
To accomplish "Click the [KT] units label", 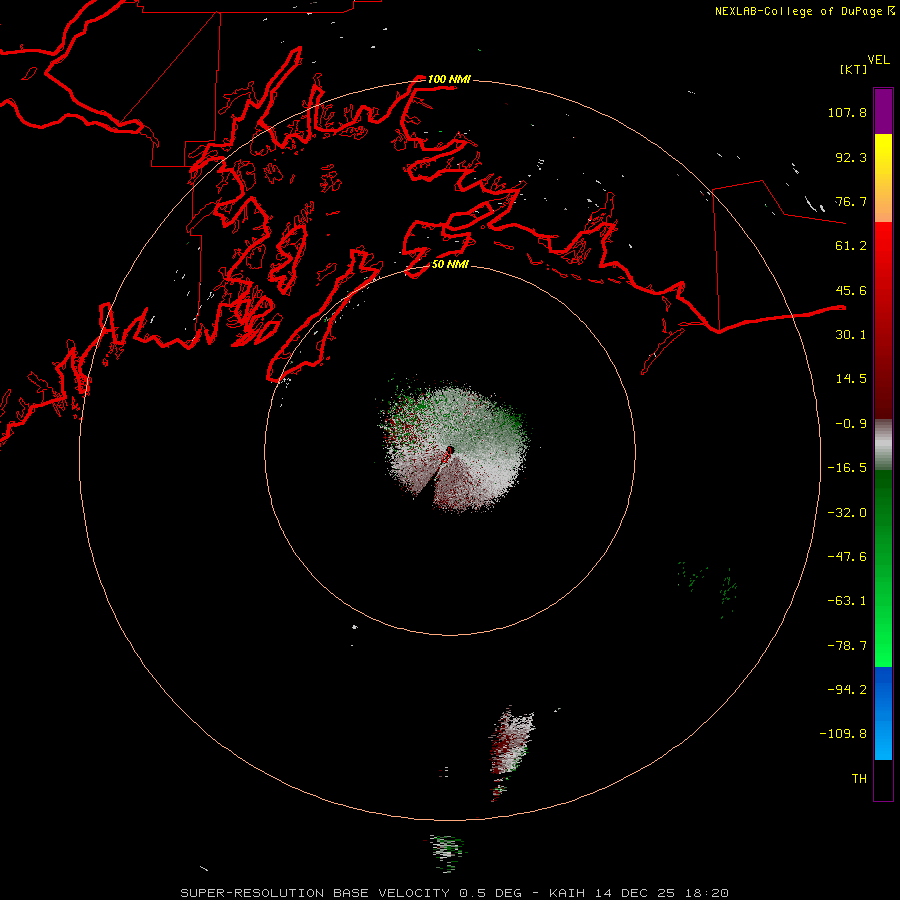I will (x=854, y=69).
